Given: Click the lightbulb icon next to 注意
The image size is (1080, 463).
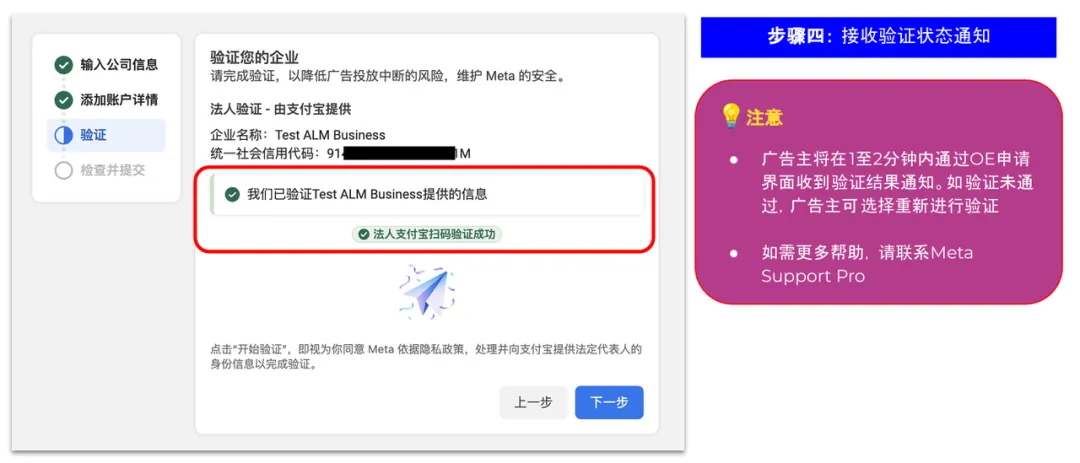Looking at the screenshot, I should click(729, 116).
